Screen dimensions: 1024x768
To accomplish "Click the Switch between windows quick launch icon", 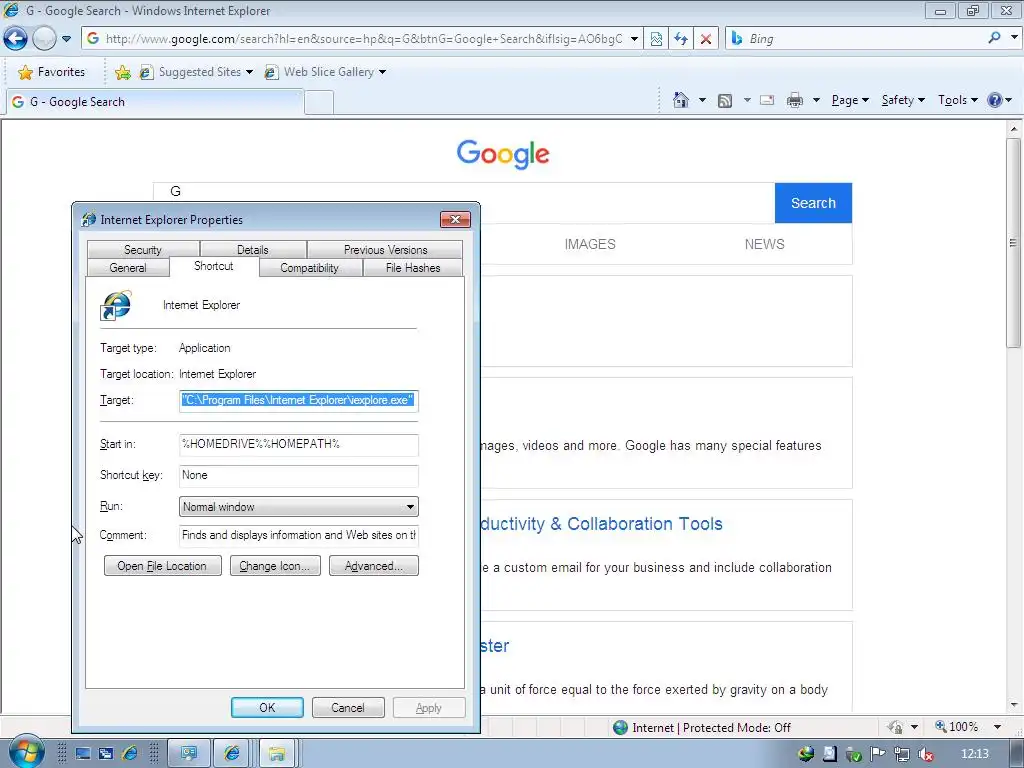I will tap(106, 754).
